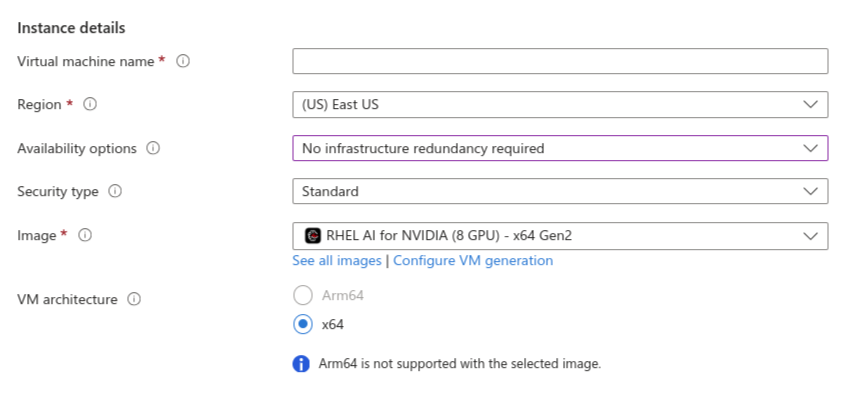
Task: Open the VM architecture info tooltip
Action: [x=134, y=299]
